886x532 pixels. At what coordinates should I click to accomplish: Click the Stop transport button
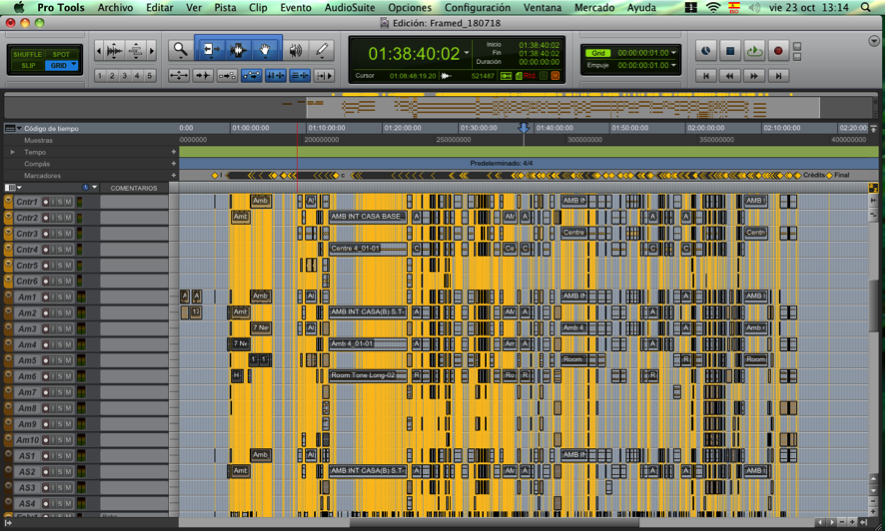point(730,51)
